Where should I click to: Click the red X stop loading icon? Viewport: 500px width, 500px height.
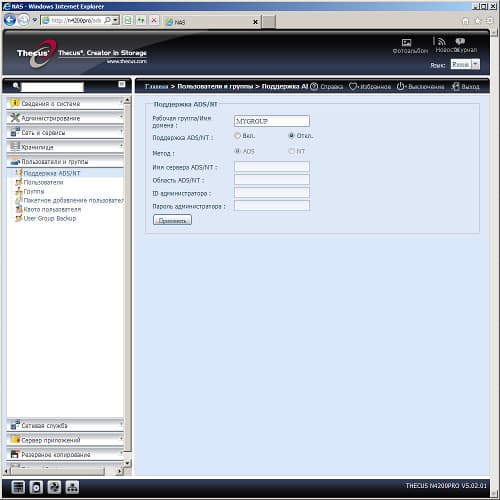pyautogui.click(x=154, y=21)
